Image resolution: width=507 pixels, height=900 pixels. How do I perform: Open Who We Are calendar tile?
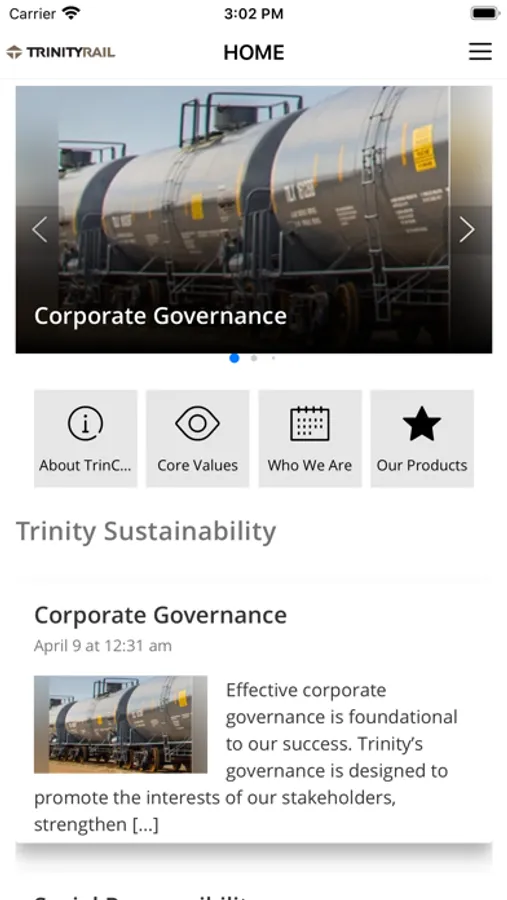pyautogui.click(x=310, y=439)
